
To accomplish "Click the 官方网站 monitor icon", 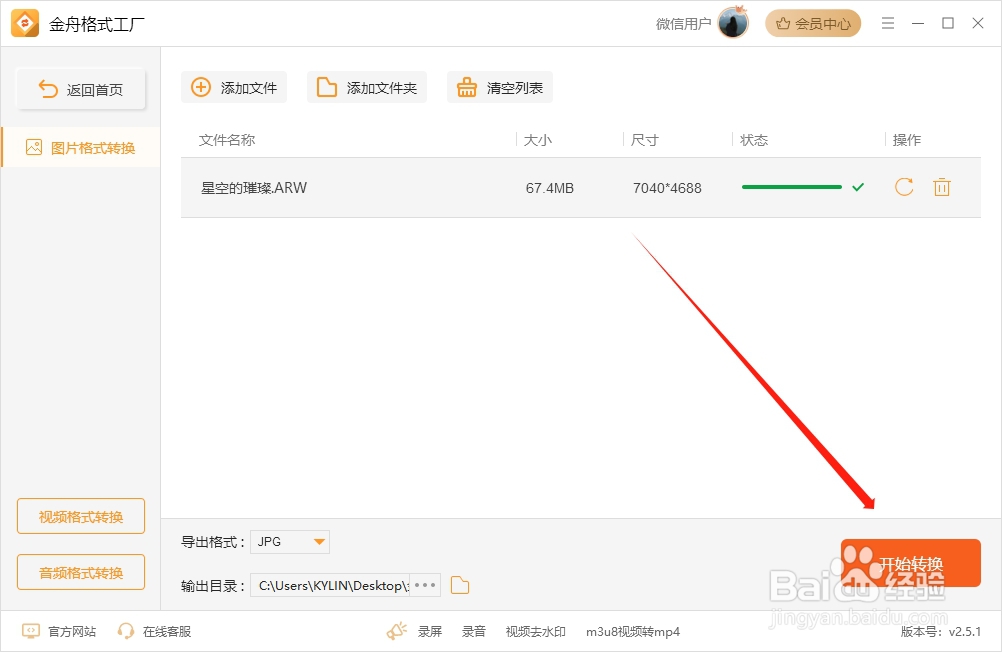I will [x=30, y=631].
